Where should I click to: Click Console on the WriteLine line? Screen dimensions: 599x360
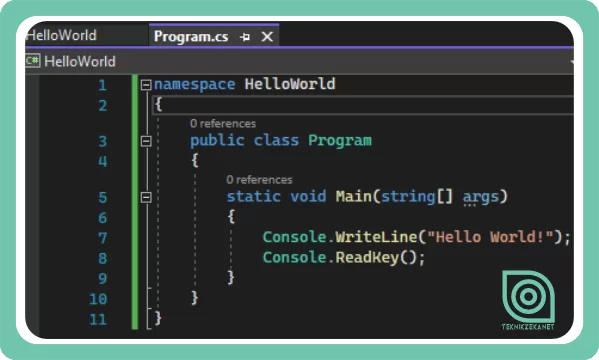pos(294,237)
